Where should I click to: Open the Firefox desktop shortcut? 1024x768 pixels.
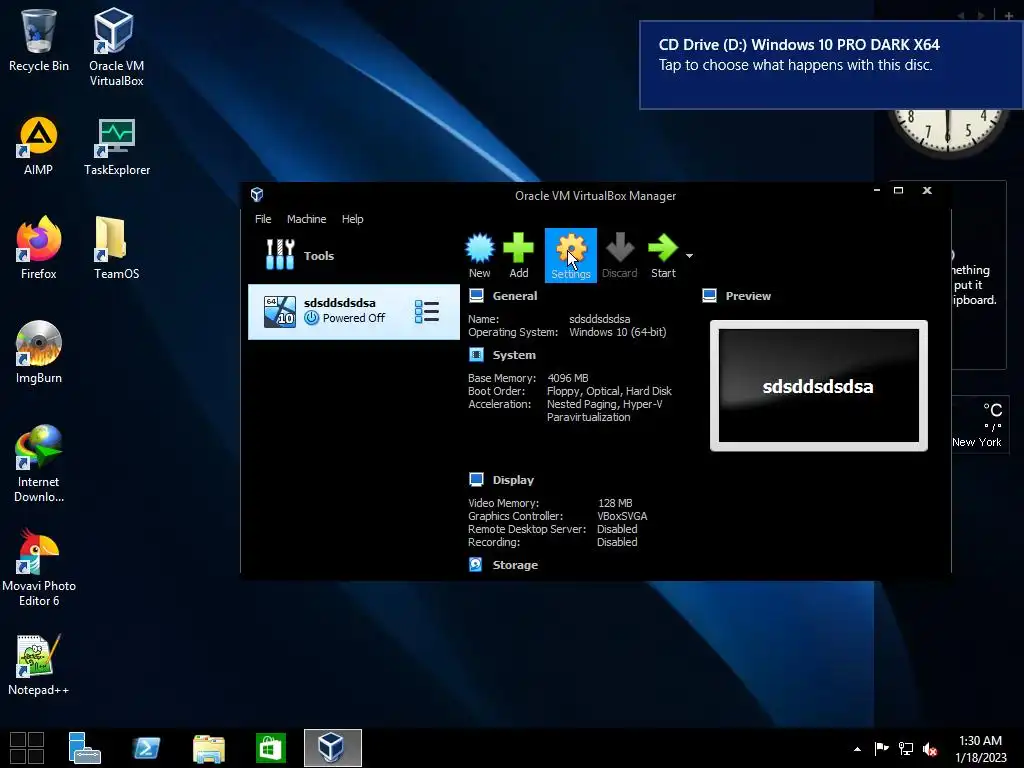[x=39, y=248]
